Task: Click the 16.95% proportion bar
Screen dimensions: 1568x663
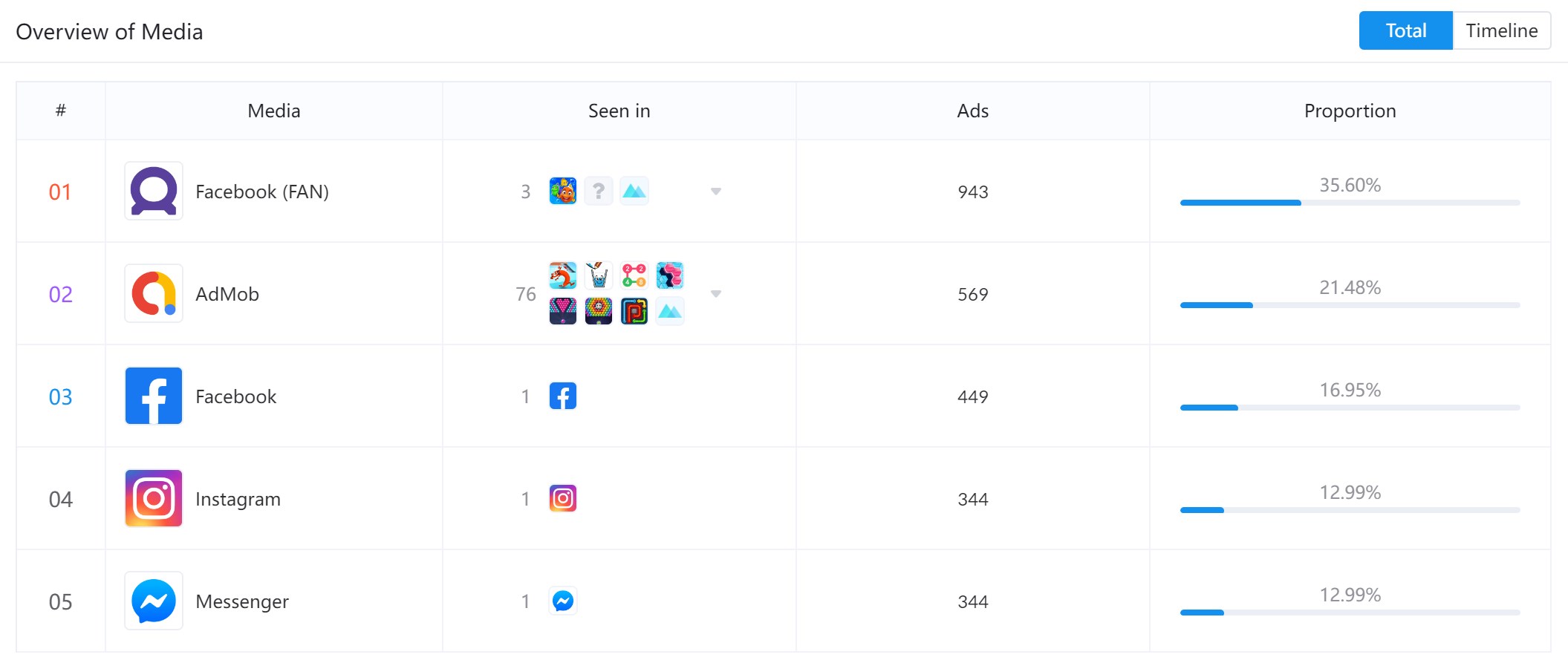Action: pos(1350,408)
